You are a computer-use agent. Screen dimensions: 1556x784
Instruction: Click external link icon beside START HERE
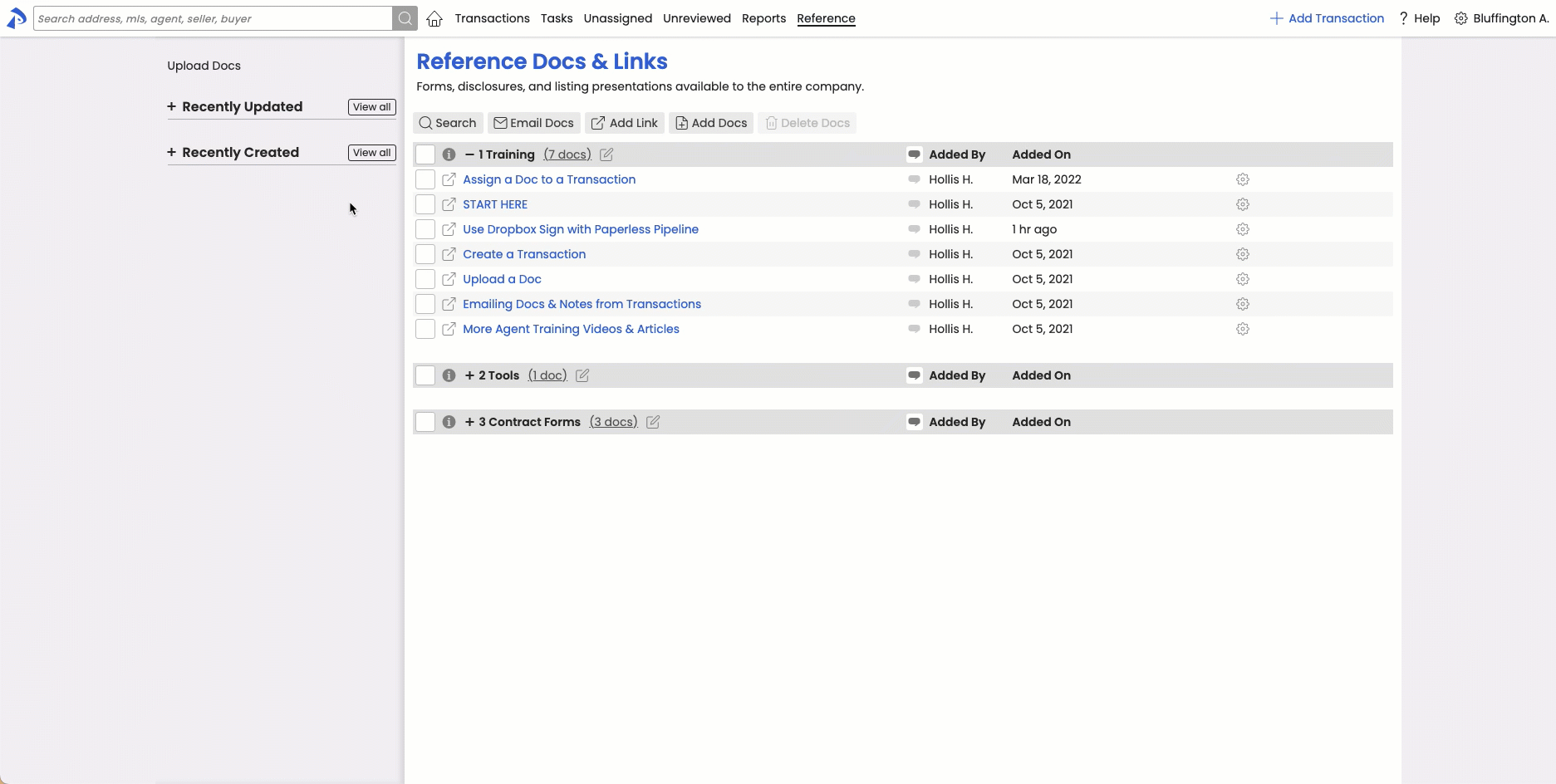[449, 204]
